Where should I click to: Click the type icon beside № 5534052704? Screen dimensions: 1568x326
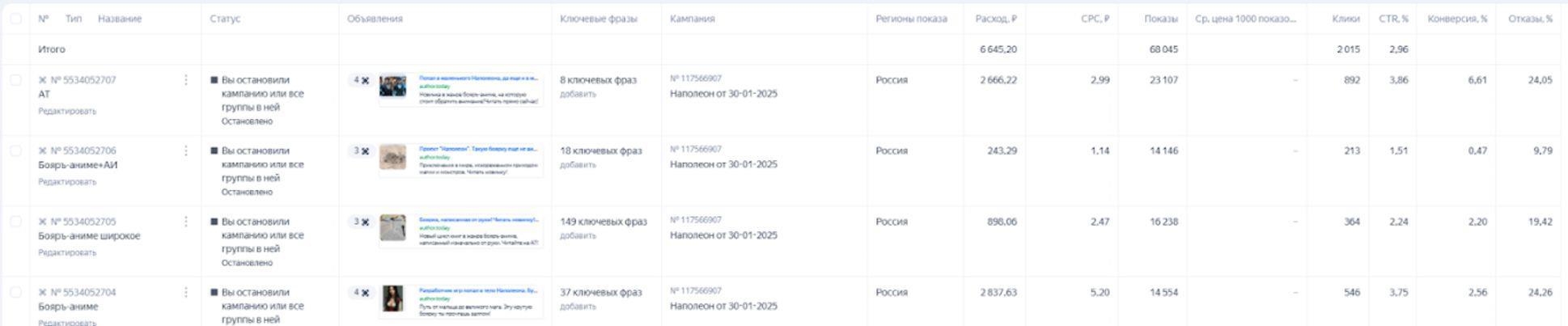[43, 293]
